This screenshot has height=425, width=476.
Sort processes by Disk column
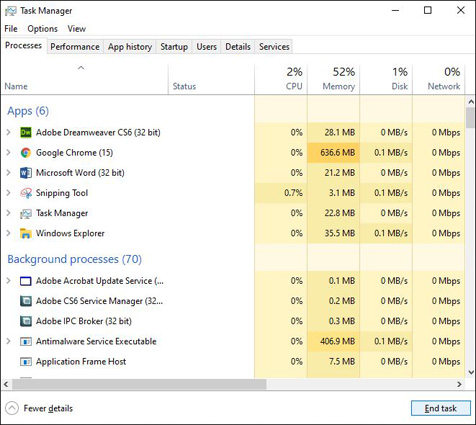pyautogui.click(x=386, y=79)
